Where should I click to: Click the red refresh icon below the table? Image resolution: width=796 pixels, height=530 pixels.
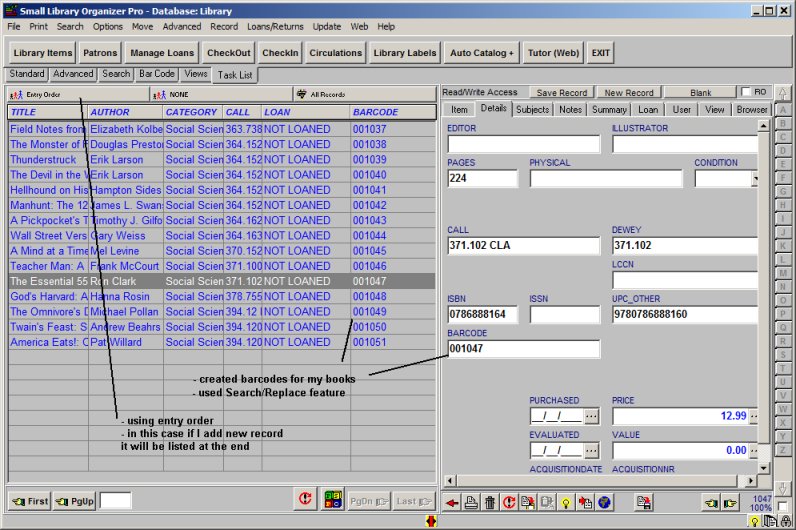pyautogui.click(x=305, y=499)
